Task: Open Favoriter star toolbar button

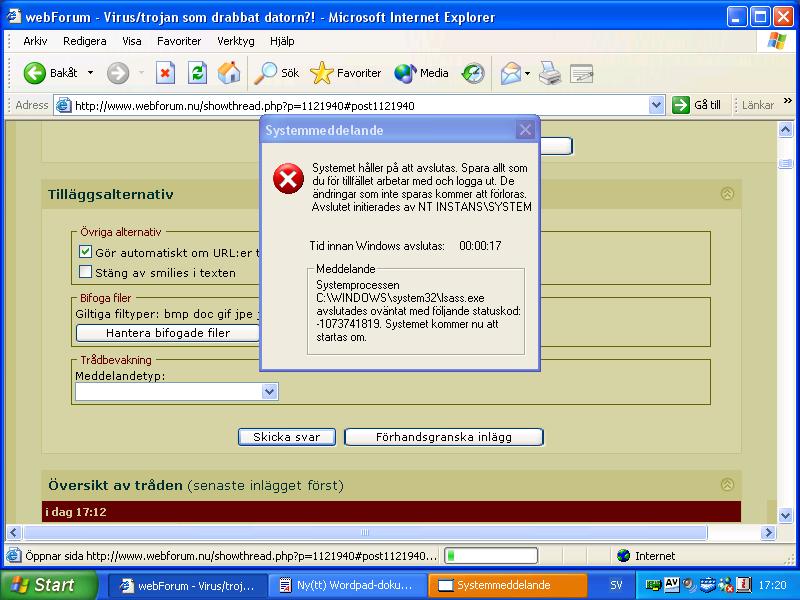Action: (345, 73)
